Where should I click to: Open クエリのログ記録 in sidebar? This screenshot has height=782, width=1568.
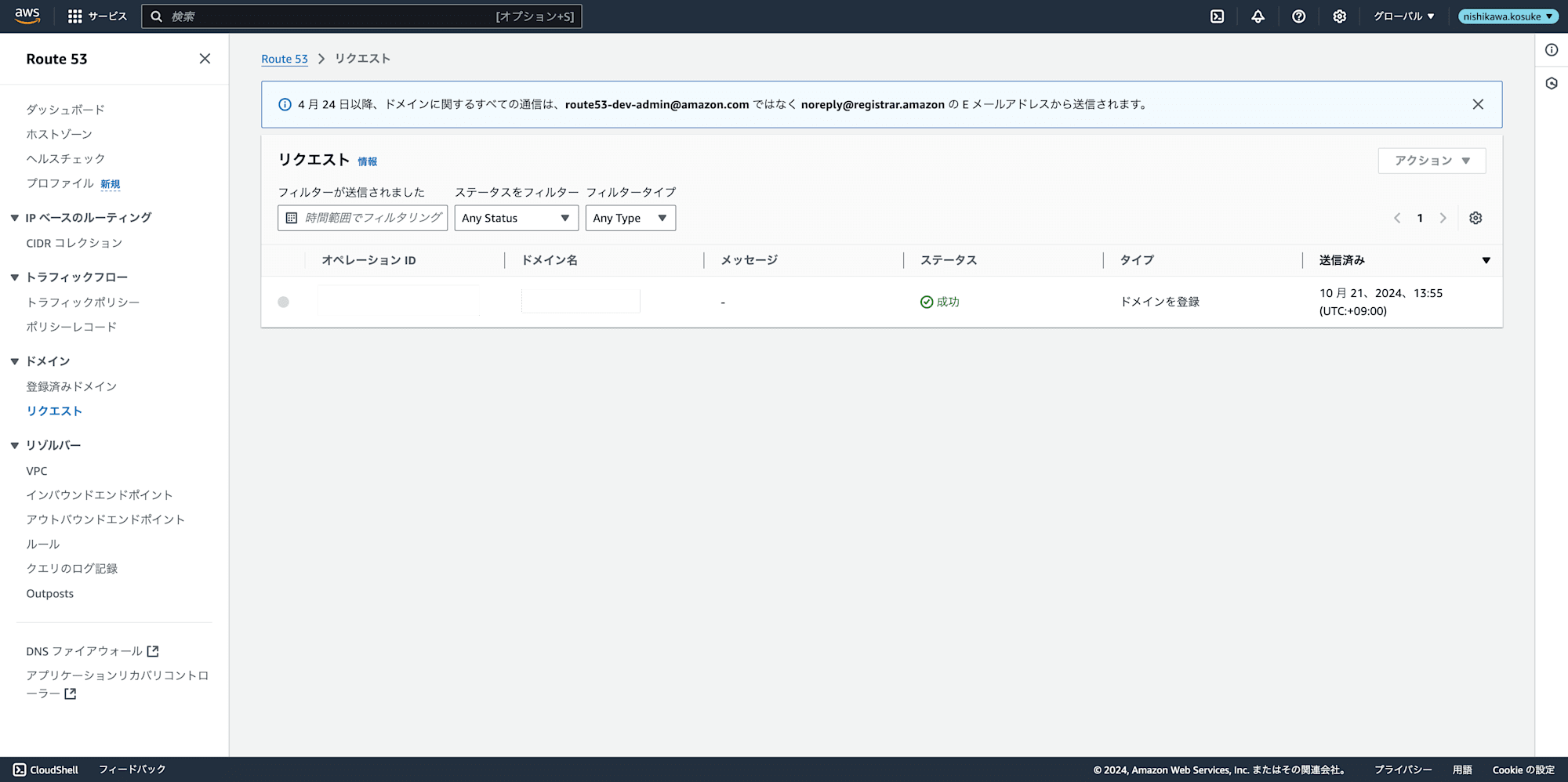[71, 569]
